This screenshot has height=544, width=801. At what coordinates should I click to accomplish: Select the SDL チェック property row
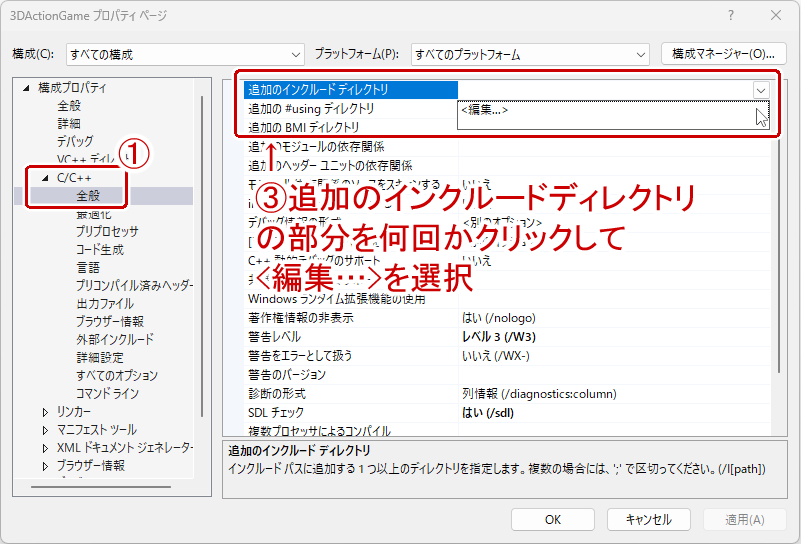click(x=507, y=413)
